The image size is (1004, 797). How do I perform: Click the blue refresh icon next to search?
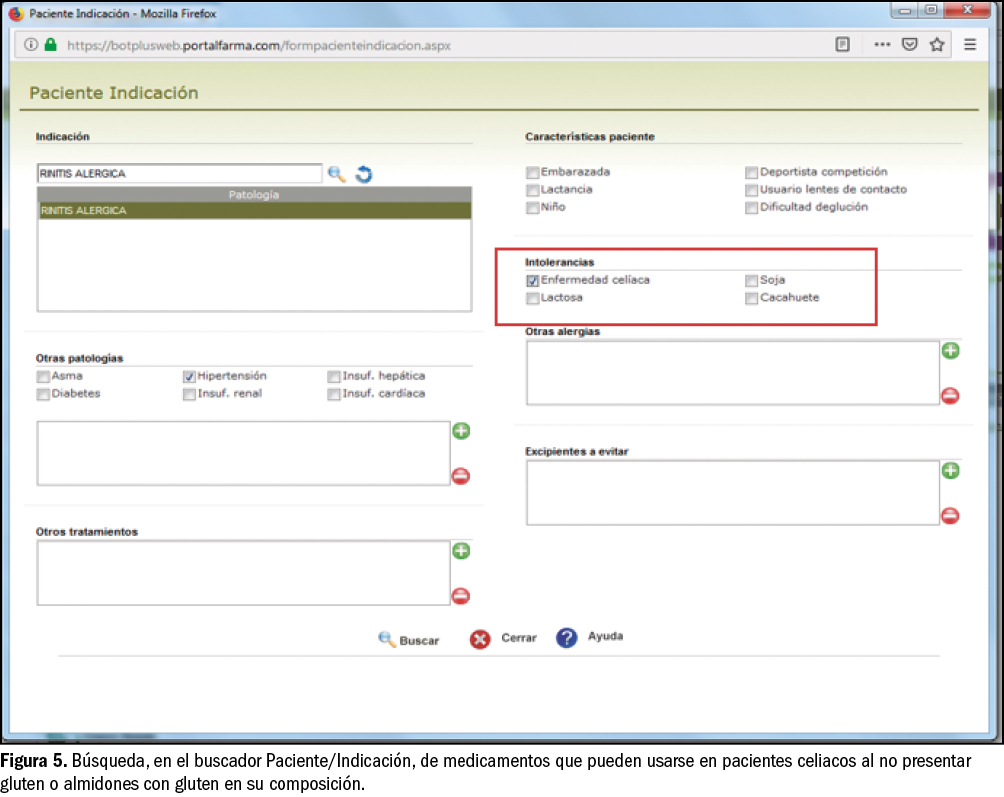[x=364, y=174]
